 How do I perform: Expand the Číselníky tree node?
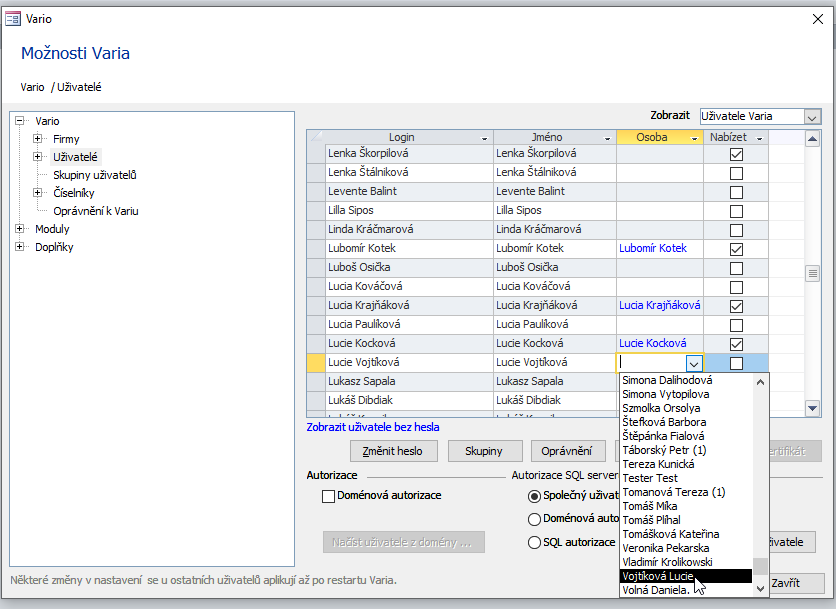[37, 193]
